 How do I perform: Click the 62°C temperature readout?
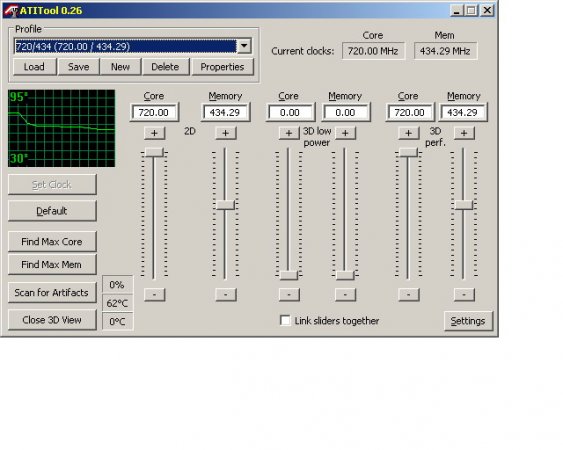117,303
